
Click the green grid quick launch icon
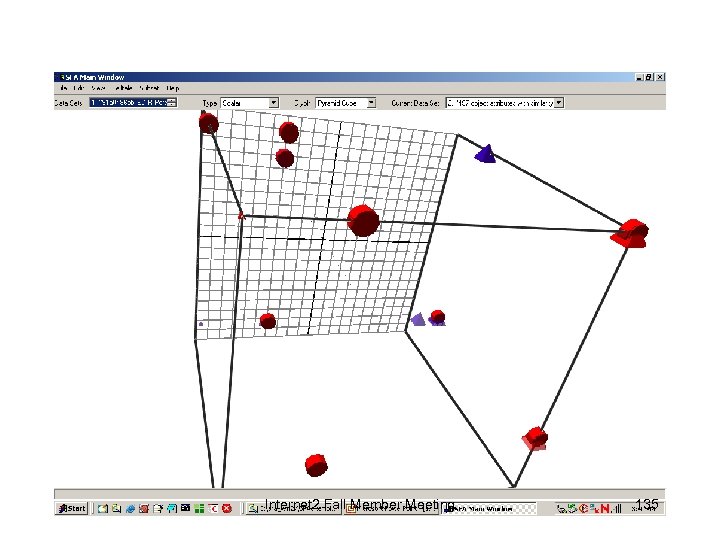pos(199,508)
